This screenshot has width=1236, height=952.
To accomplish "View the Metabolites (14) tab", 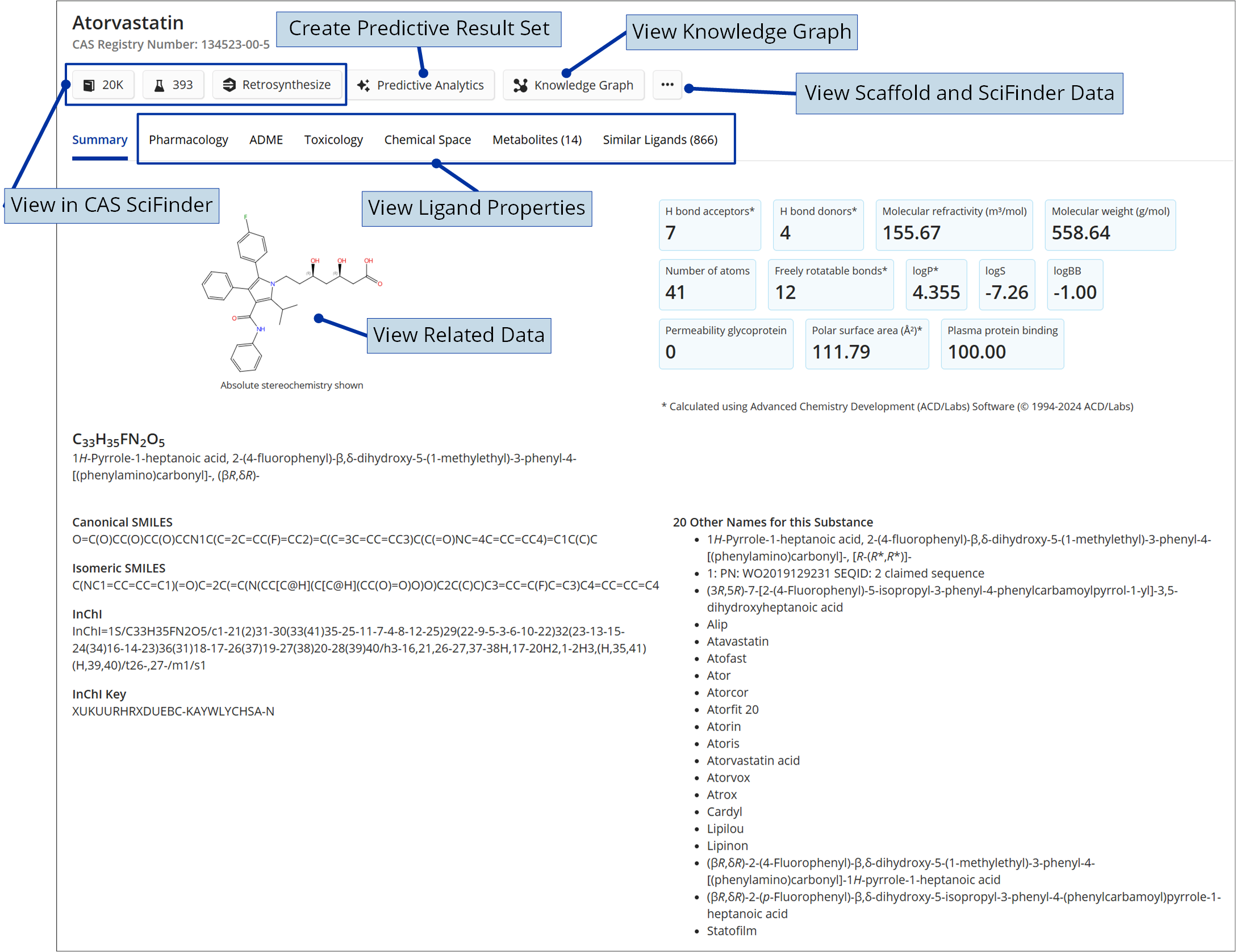I will [x=537, y=140].
